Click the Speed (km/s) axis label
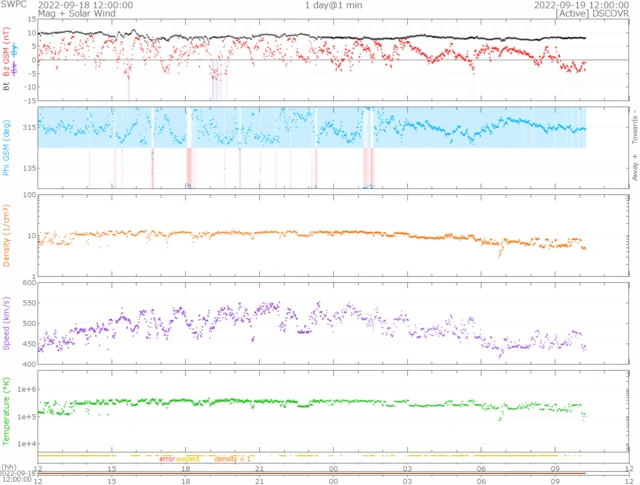The height and width of the screenshot is (485, 640). click(x=7, y=324)
